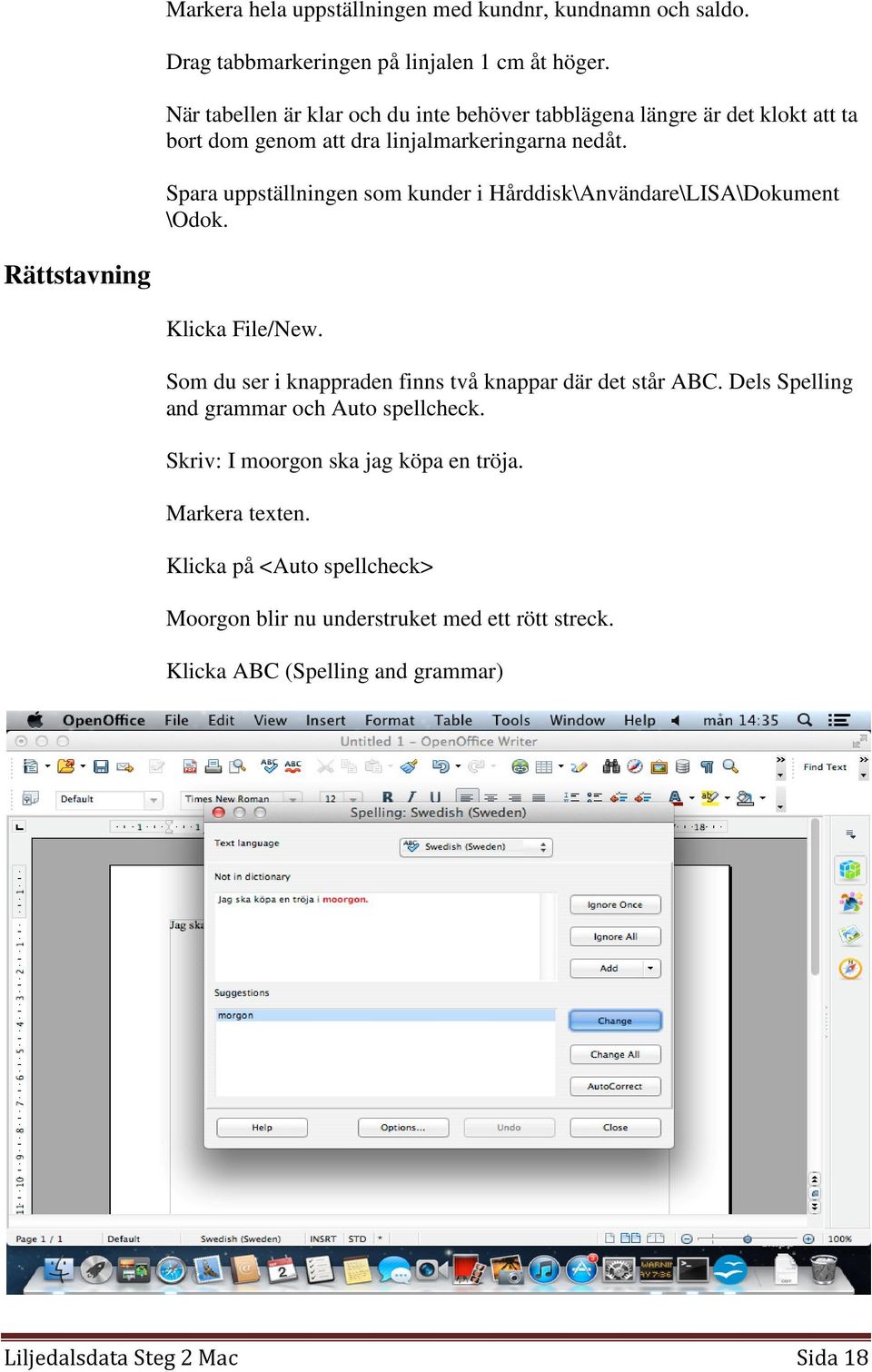The width and height of the screenshot is (872, 1372).
Task: Click the Change button
Action: tap(615, 1021)
